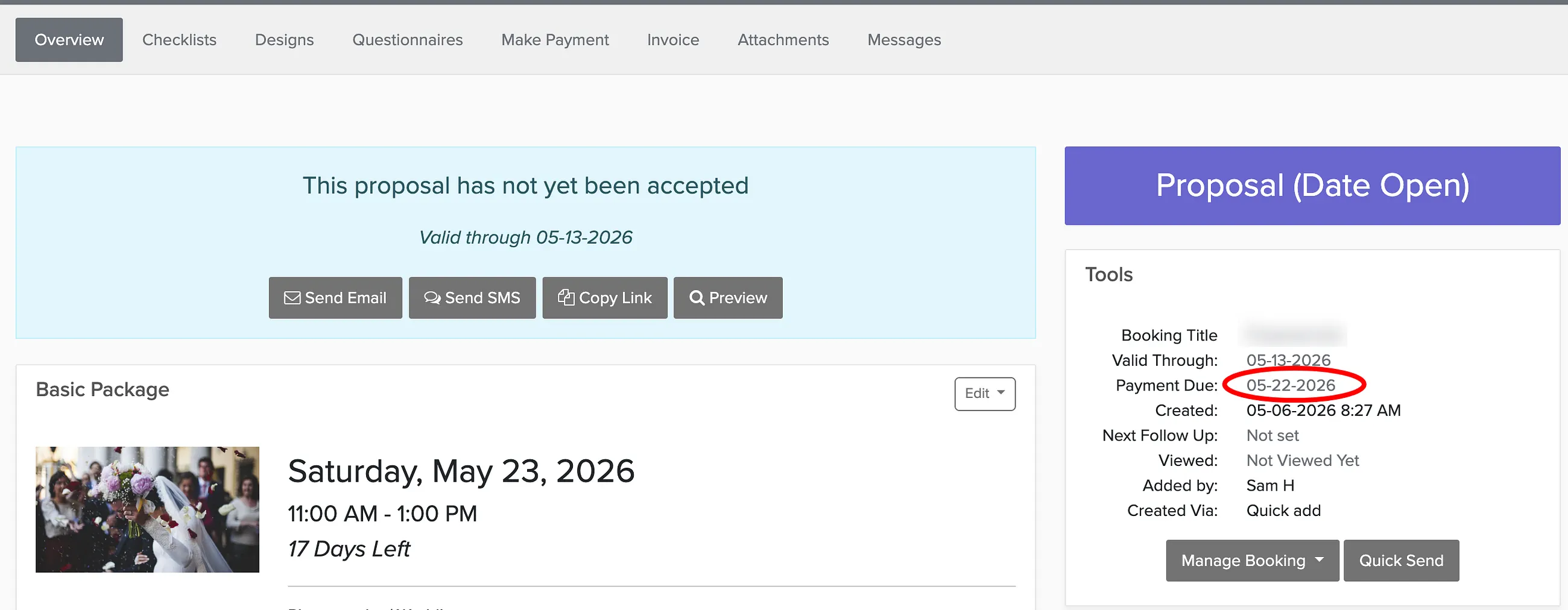Click the wedding photo thumbnail
The height and width of the screenshot is (610, 1568).
pos(147,510)
